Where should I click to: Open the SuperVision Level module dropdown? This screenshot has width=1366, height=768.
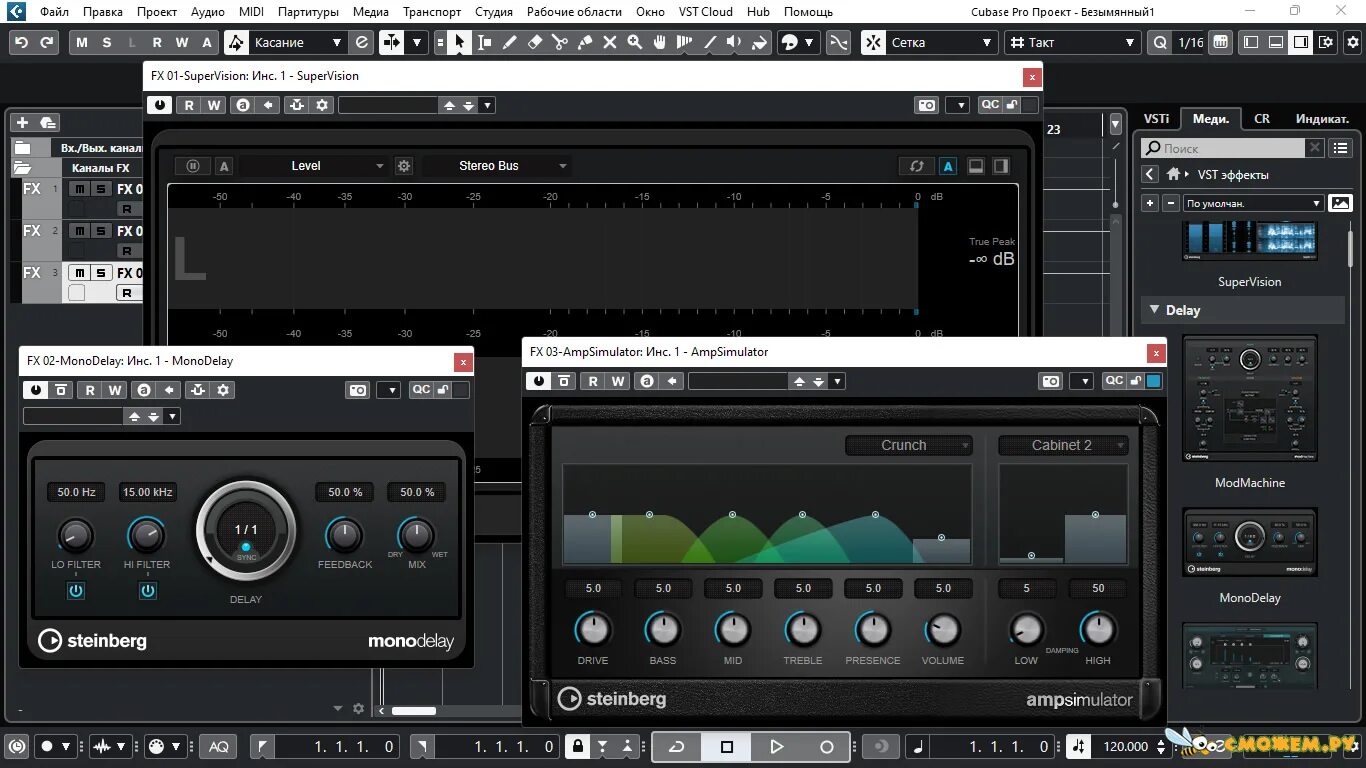coord(313,166)
